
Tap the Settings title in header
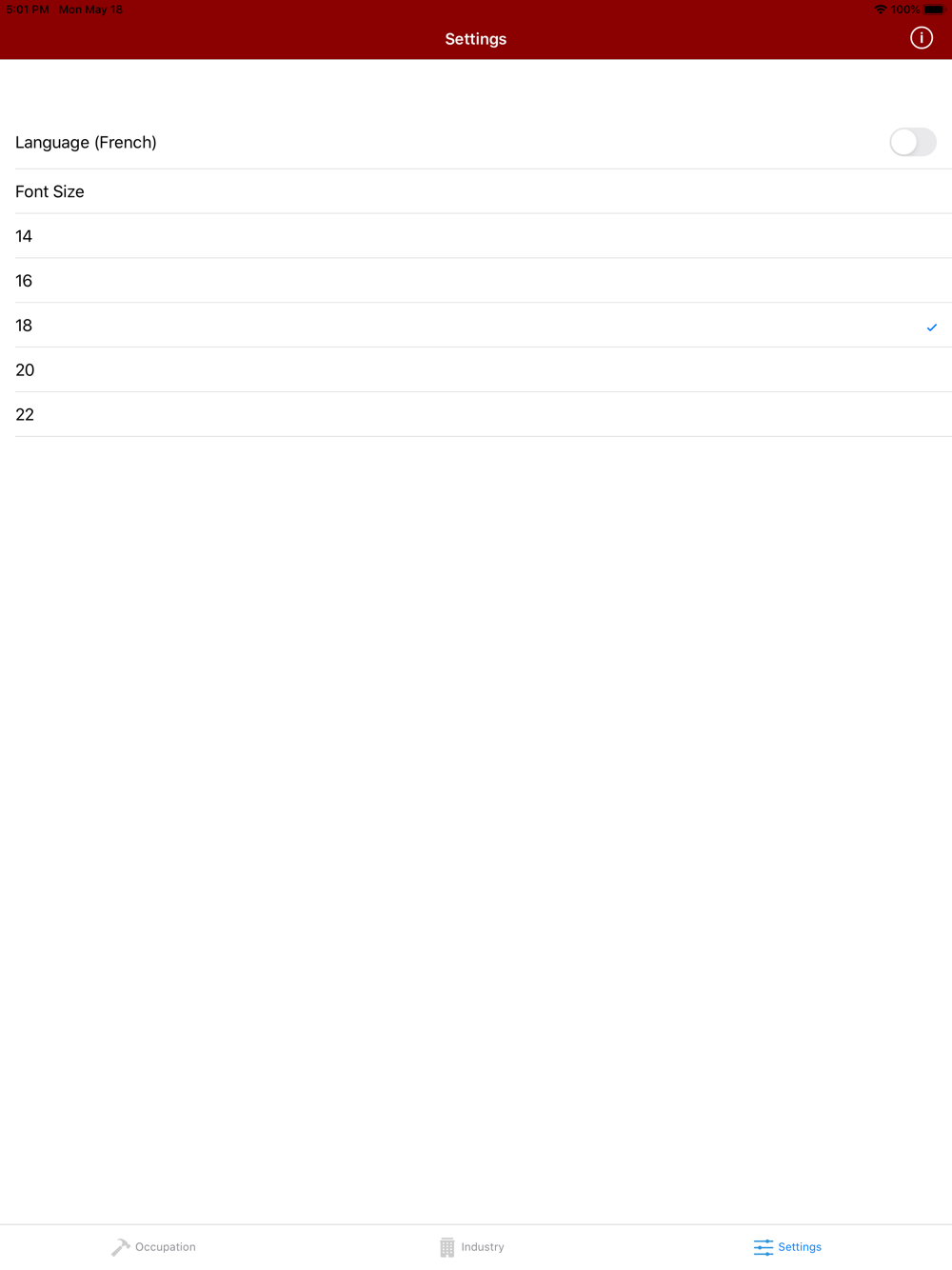[476, 39]
